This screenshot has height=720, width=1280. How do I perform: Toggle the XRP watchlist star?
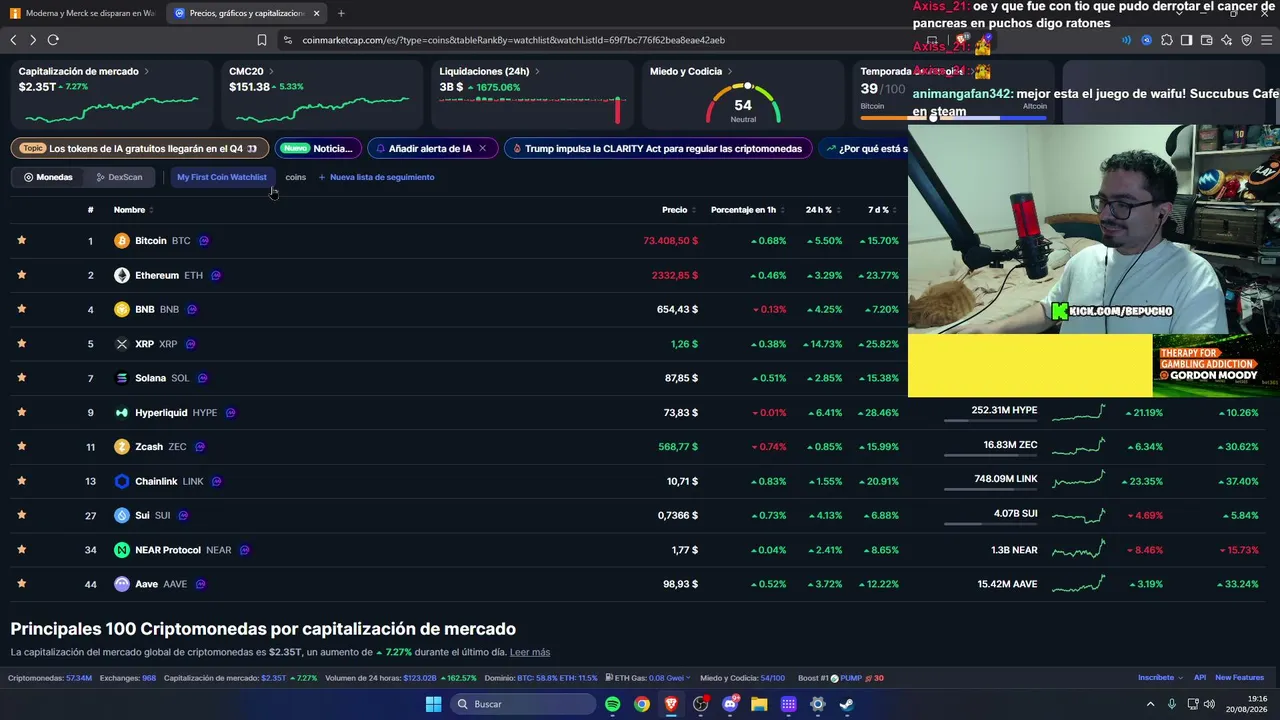pyautogui.click(x=22, y=343)
